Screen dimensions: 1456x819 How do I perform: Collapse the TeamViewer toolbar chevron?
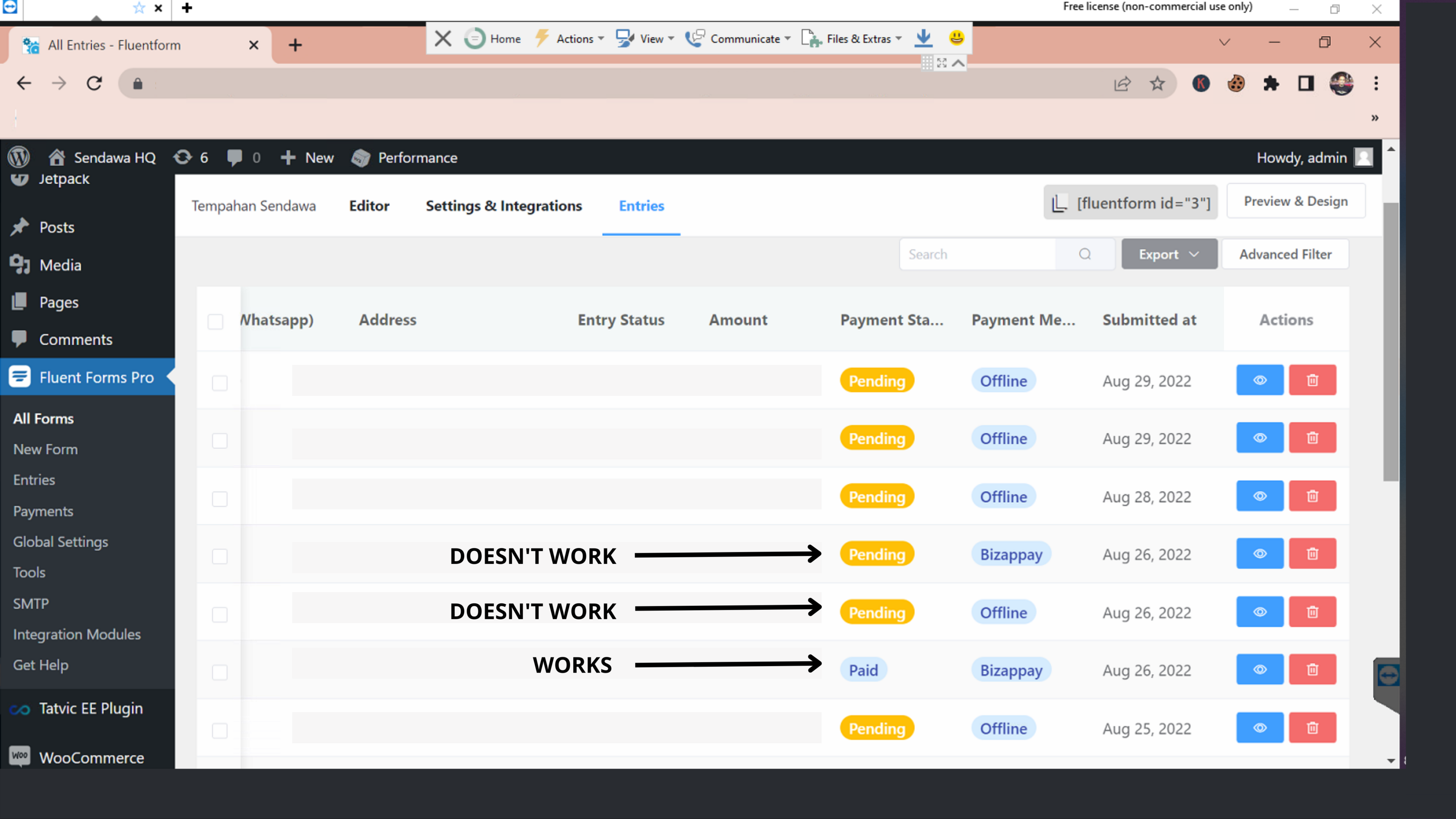958,63
